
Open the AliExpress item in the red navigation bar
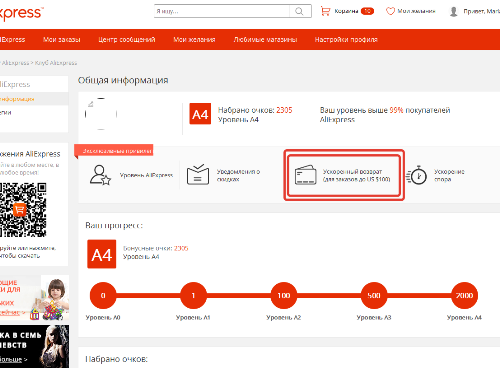coord(13,40)
